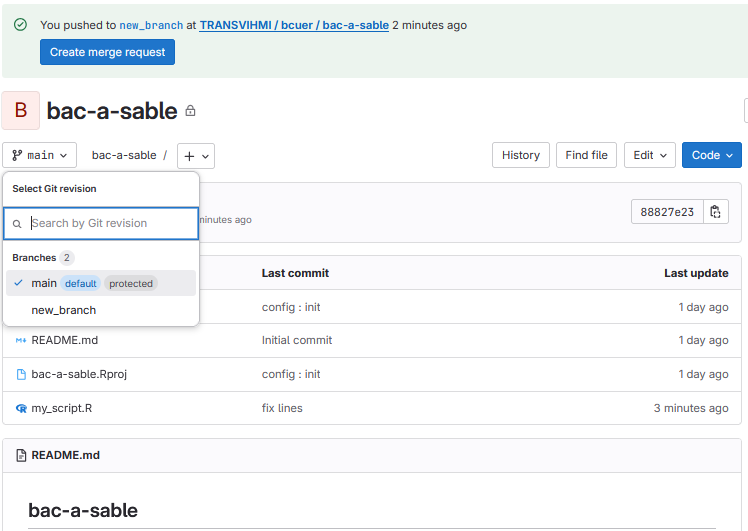Screen dimensions: 748x531
Task: Click the R file icon beside my_script.R
Action: [21, 408]
